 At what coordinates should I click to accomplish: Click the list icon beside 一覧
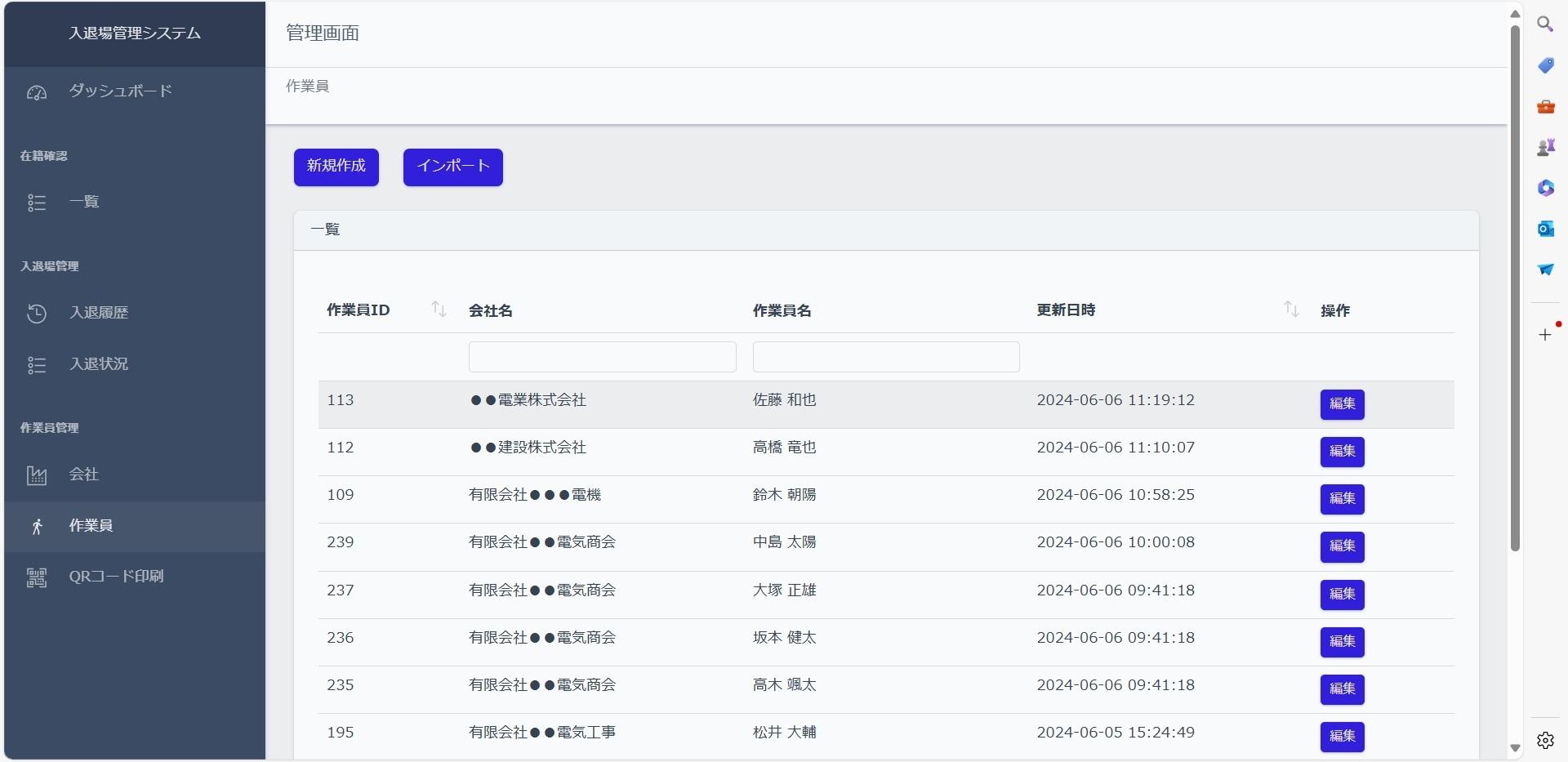point(37,203)
